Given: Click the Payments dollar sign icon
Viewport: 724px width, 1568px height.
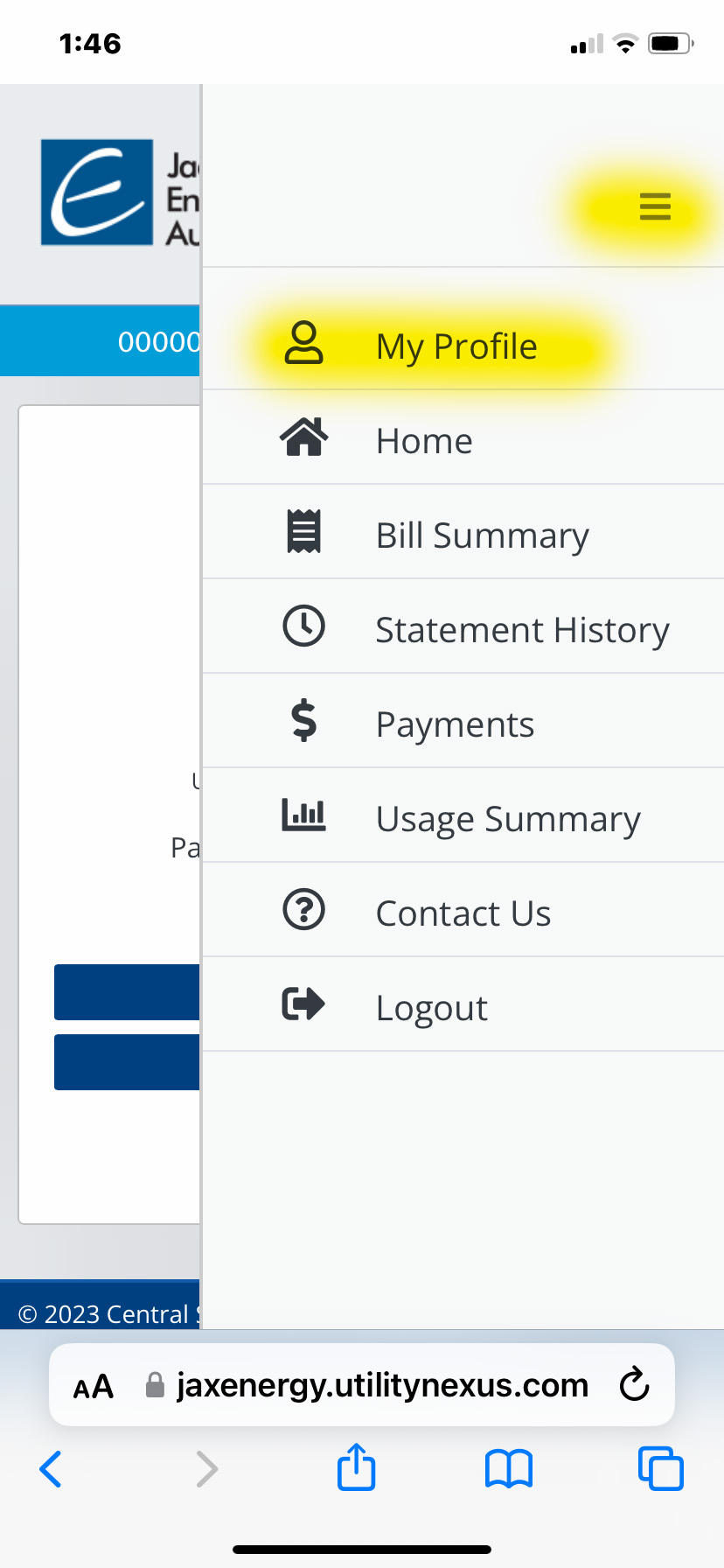Looking at the screenshot, I should [304, 721].
